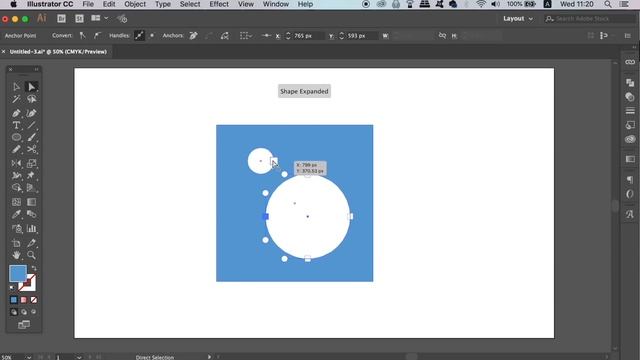Select the Reflect tool
The image size is (640, 360).
16,163
